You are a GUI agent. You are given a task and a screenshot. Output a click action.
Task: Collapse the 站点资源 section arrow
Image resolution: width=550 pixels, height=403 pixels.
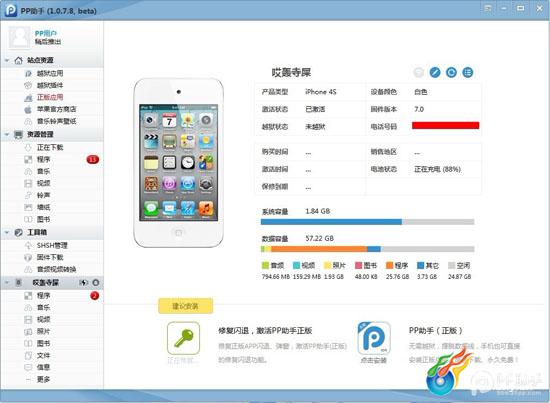(7, 60)
